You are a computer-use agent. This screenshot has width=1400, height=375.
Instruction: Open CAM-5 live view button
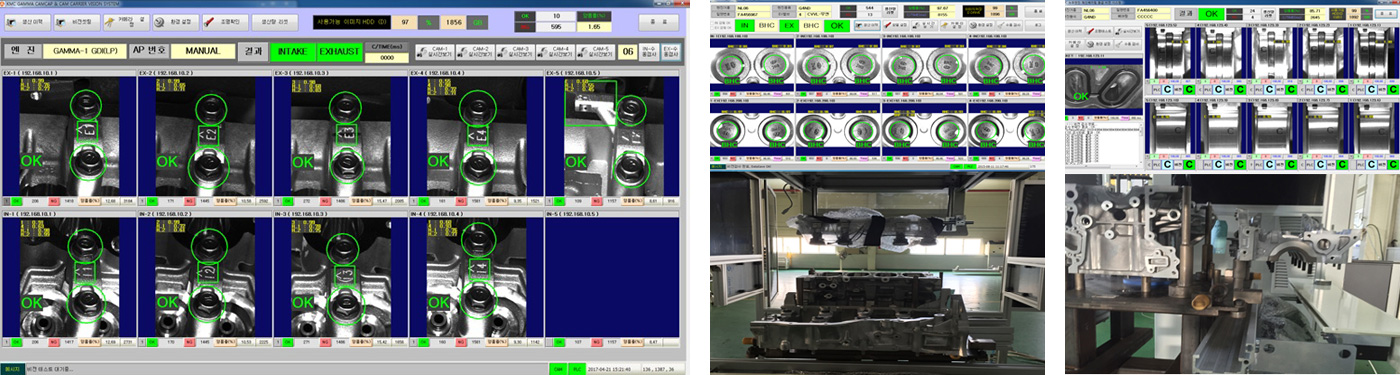595,51
